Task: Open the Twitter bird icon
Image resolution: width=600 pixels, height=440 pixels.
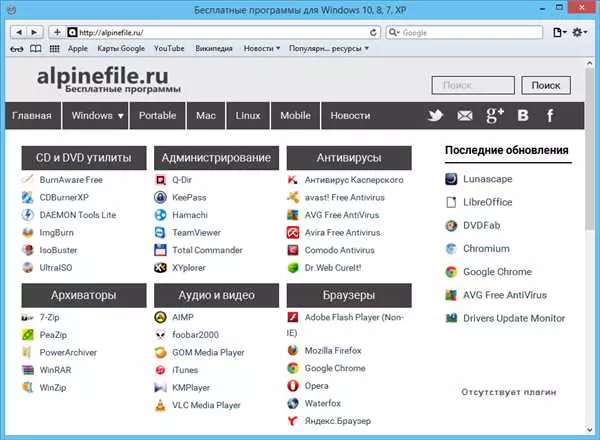Action: coord(435,115)
